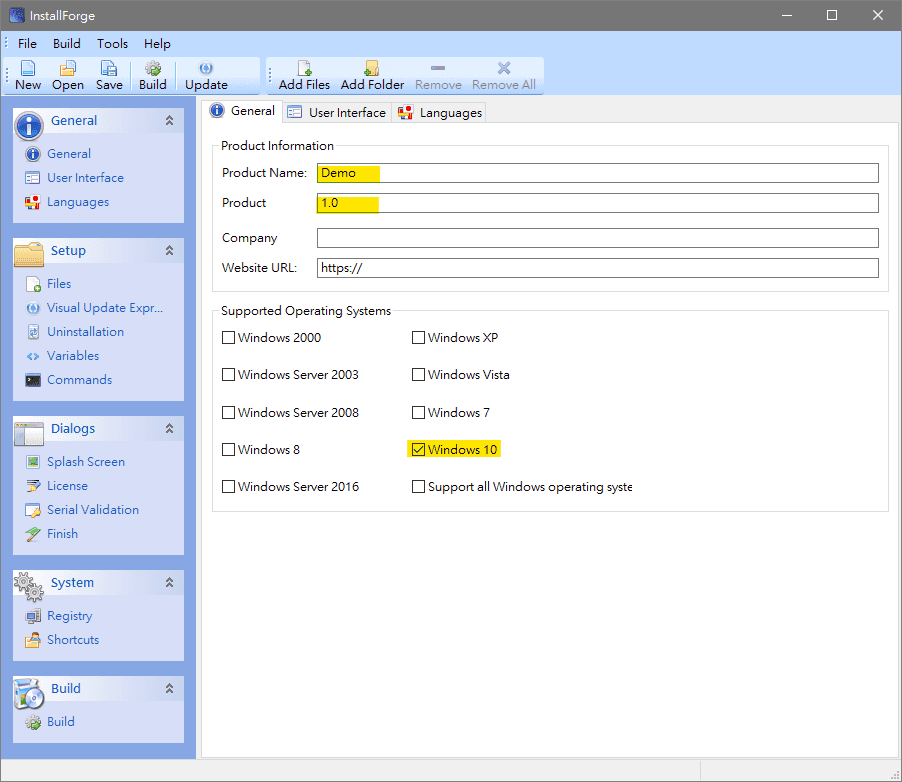
Task: Toggle the Windows 7 checkbox
Action: tap(418, 413)
